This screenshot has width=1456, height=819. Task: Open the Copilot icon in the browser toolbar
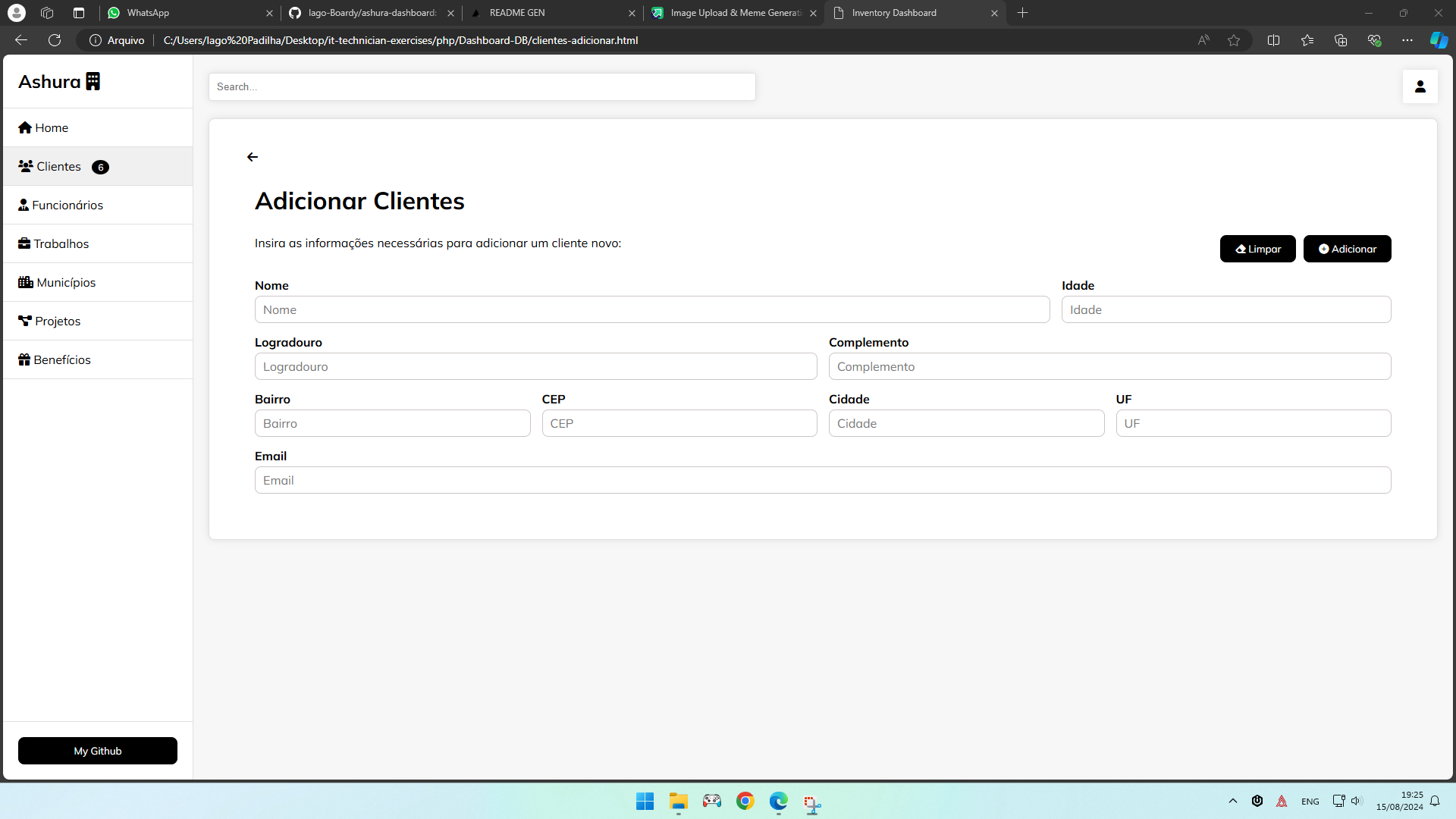click(1439, 40)
